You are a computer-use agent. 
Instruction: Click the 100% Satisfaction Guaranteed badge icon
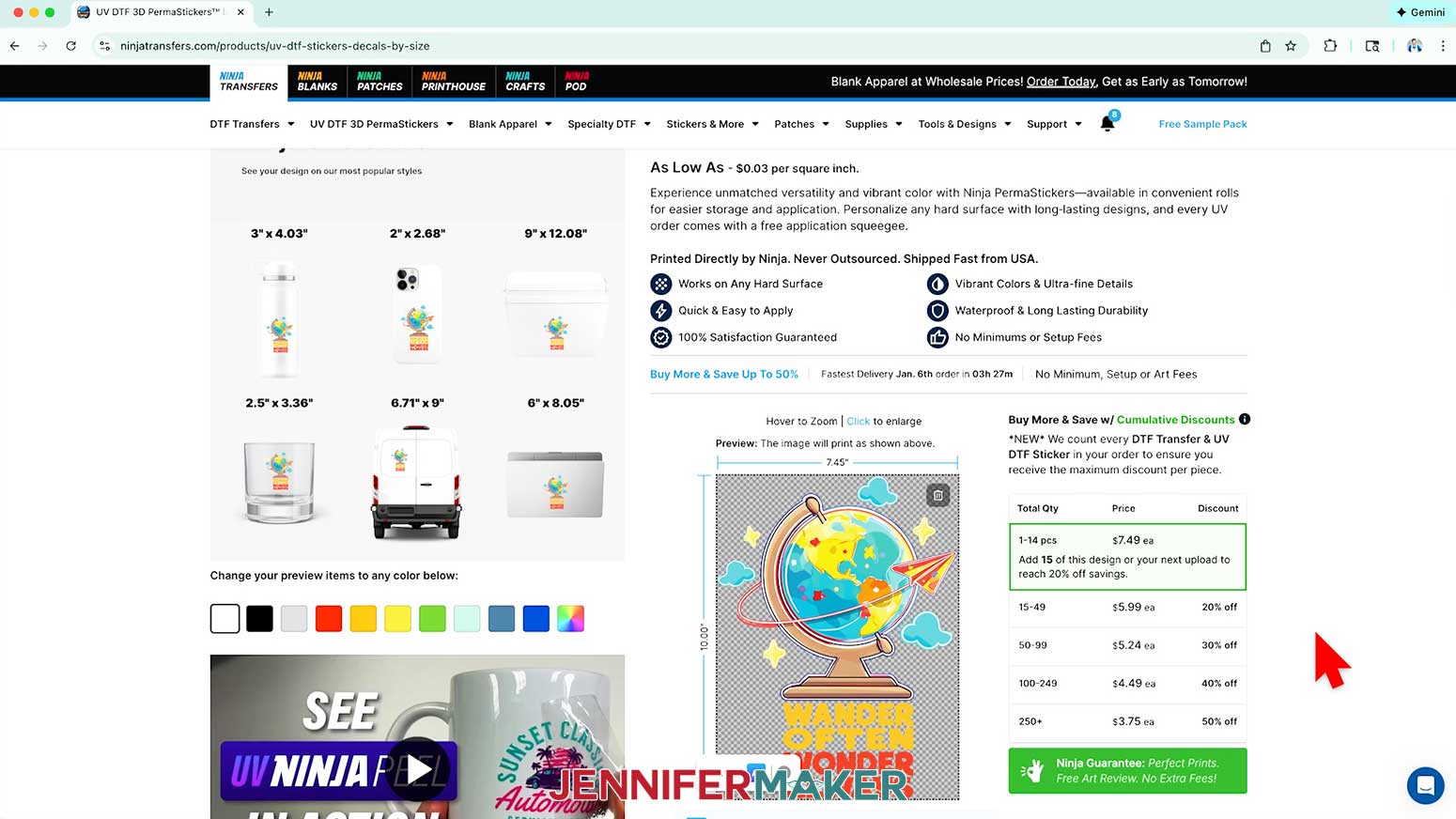coord(661,337)
